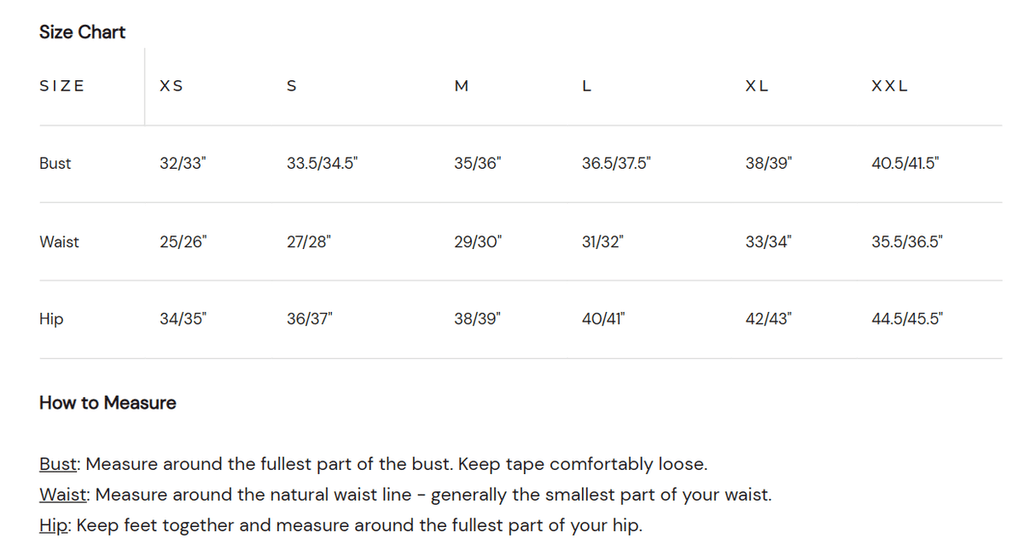Select the XL size column header

tap(757, 86)
